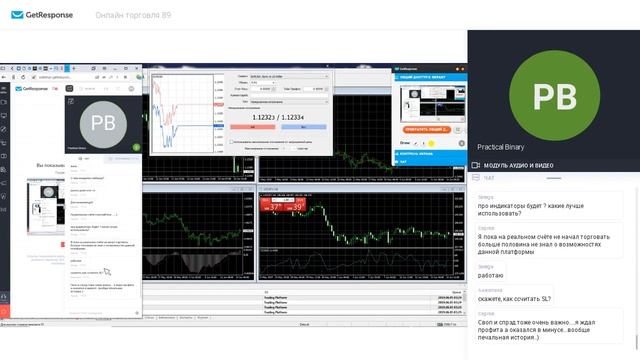Click the message input field in nested chat

tap(100, 313)
